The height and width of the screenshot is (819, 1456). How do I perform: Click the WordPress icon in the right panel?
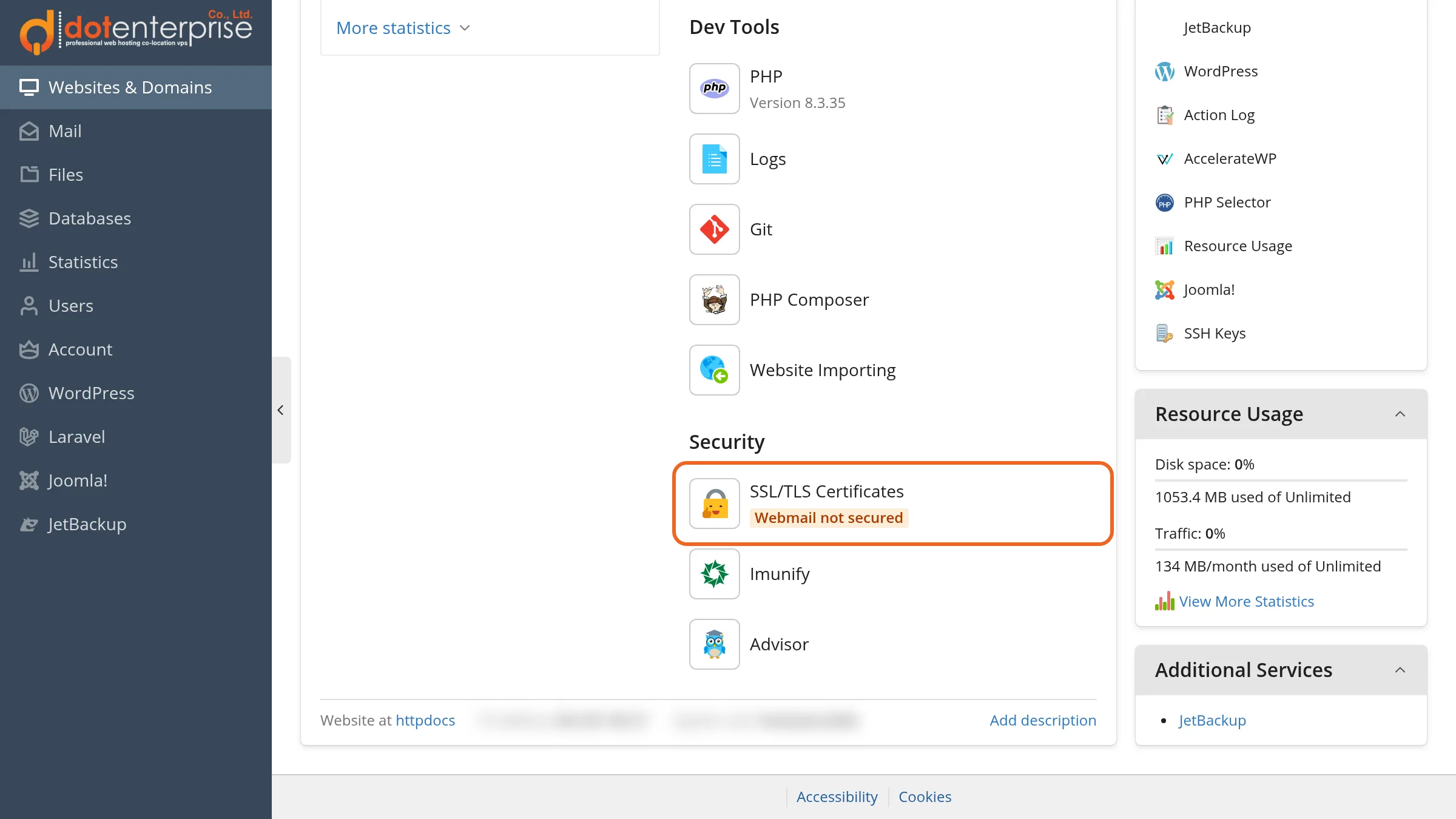1165,72
